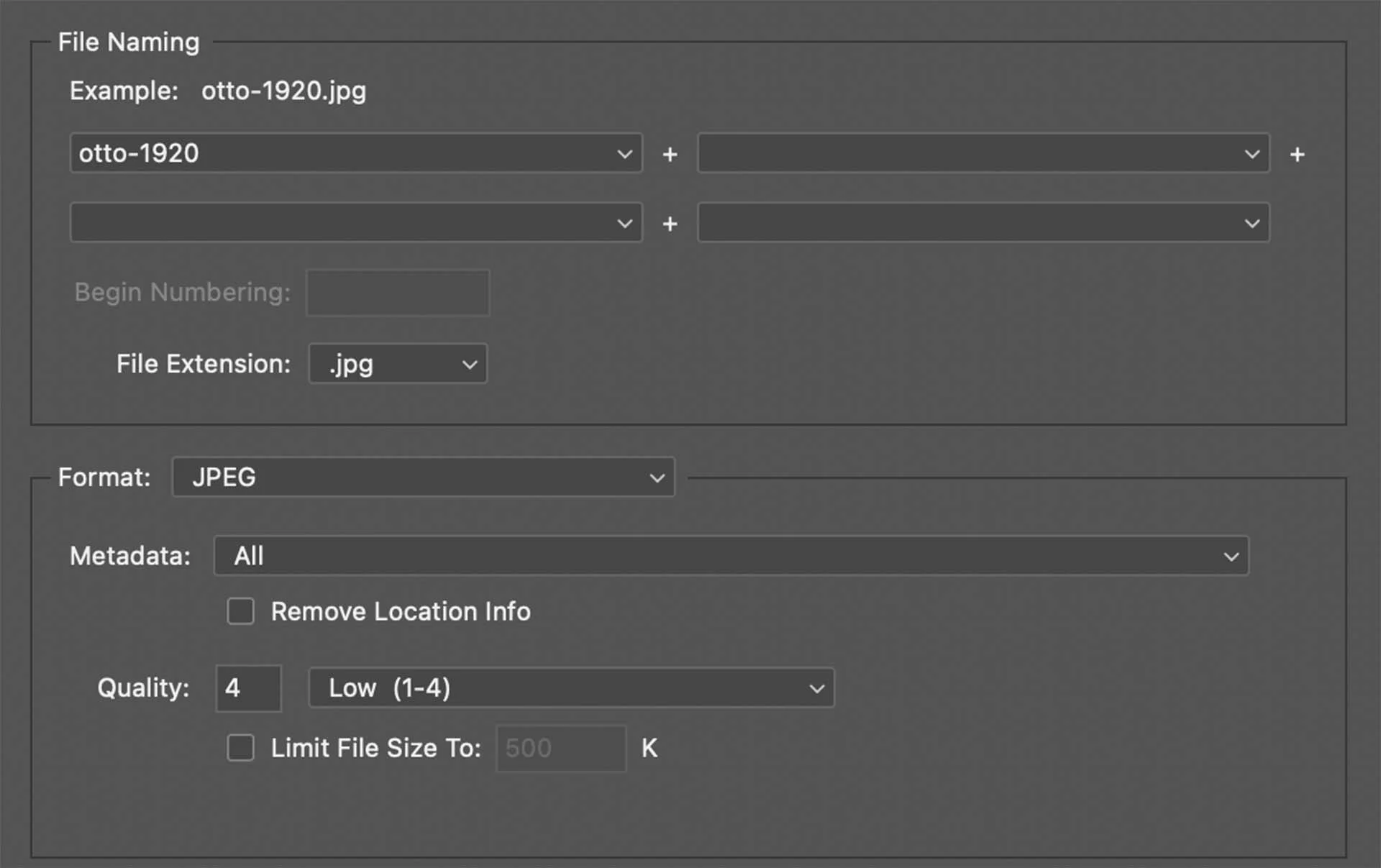Enable the Remove Location Info checkbox
This screenshot has height=868, width=1381.
pyautogui.click(x=240, y=611)
